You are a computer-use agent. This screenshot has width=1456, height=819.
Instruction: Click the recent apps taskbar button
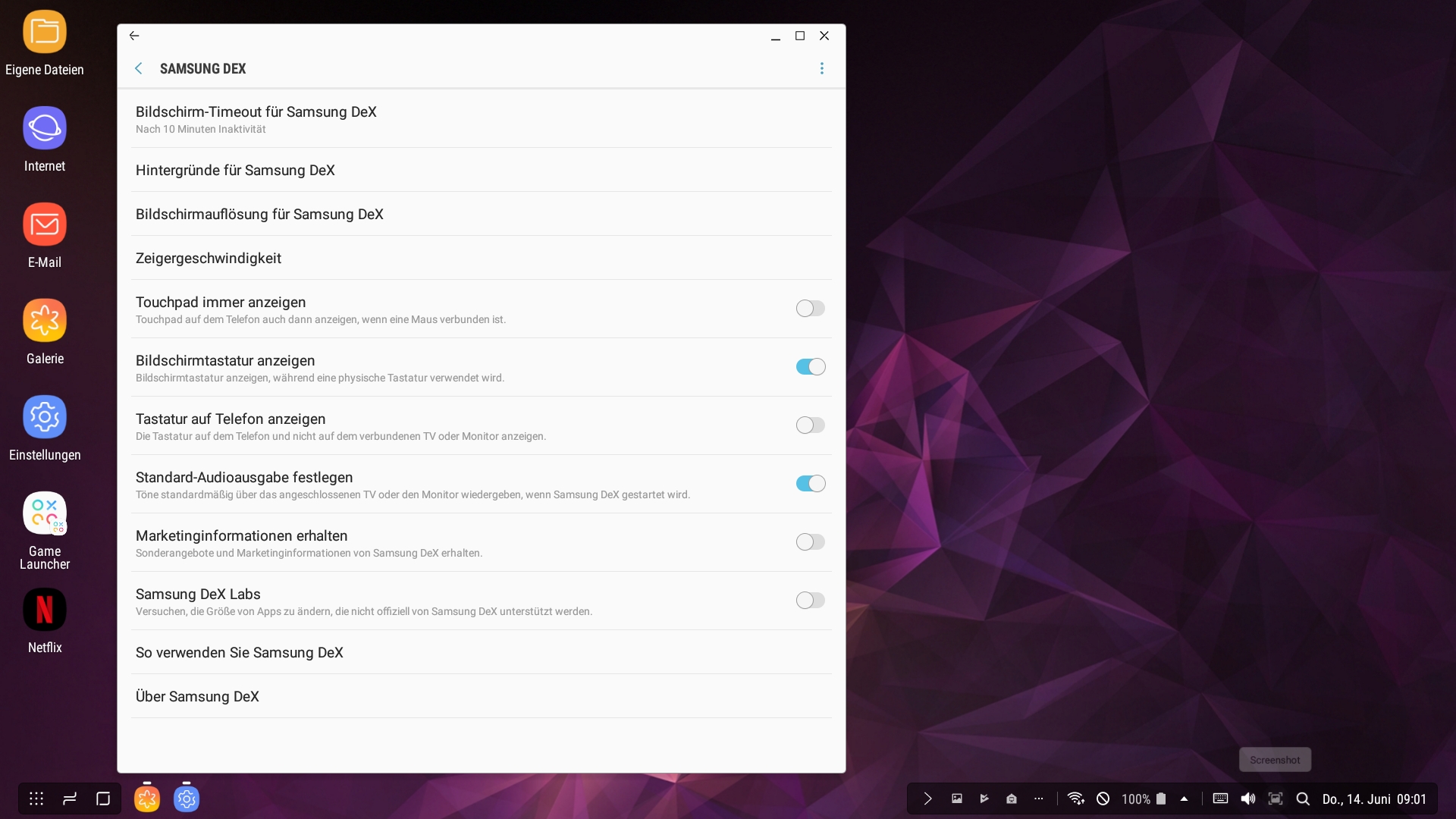[70, 799]
